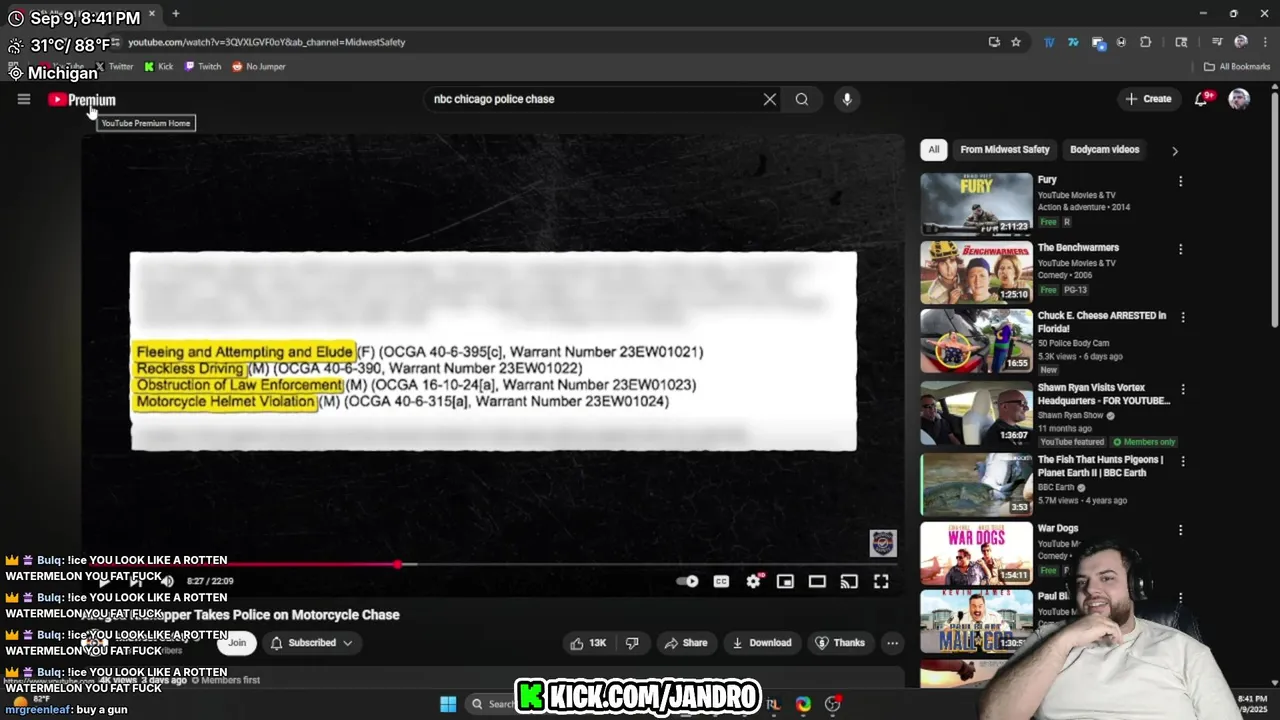1280x720 pixels.
Task: Dislike the video
Action: [x=632, y=643]
